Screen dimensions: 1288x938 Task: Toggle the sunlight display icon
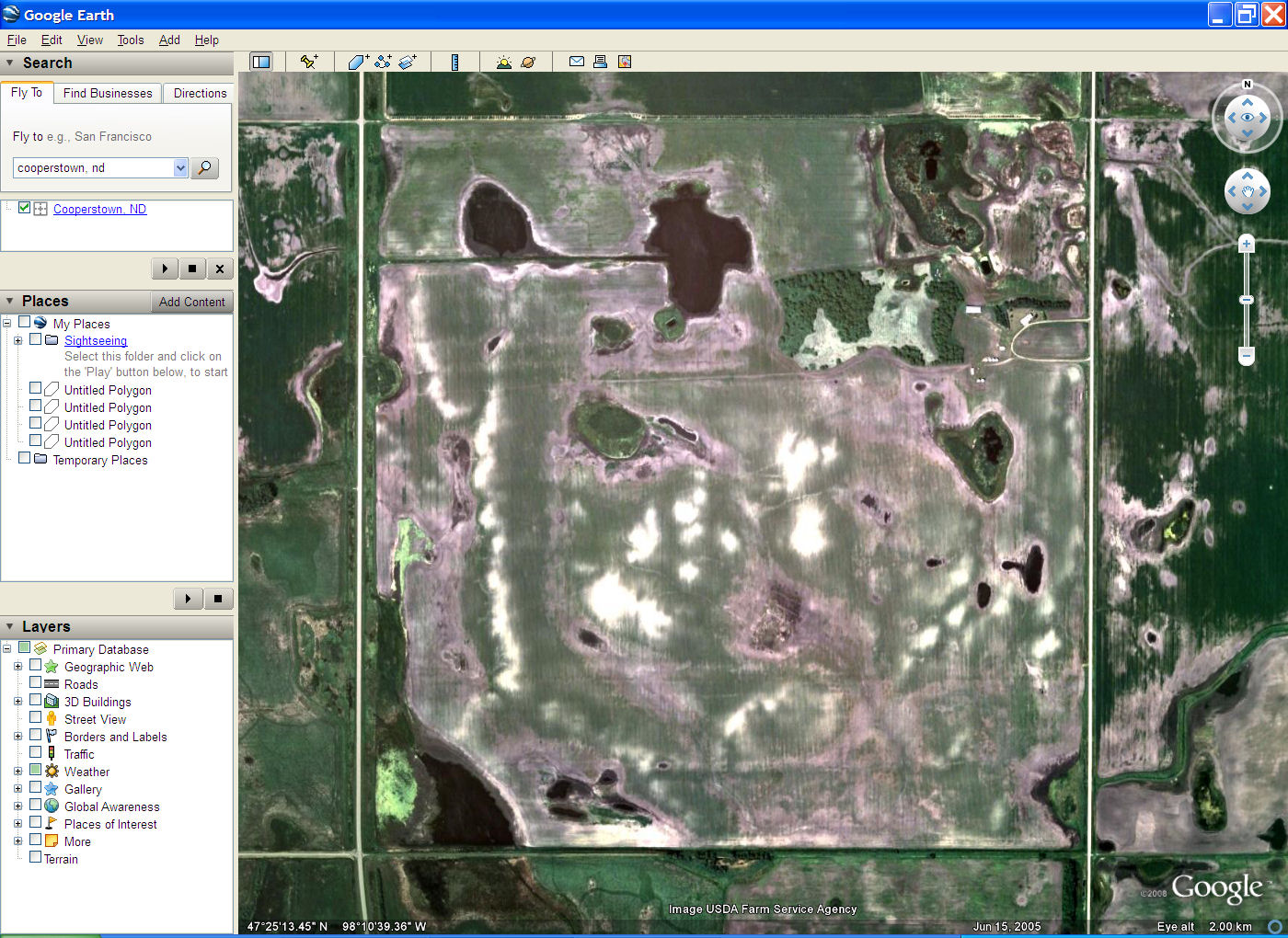point(503,62)
